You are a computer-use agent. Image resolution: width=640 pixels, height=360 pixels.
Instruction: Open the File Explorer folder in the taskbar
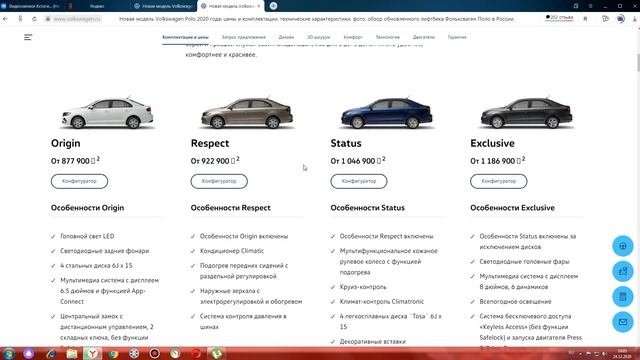tap(72, 353)
